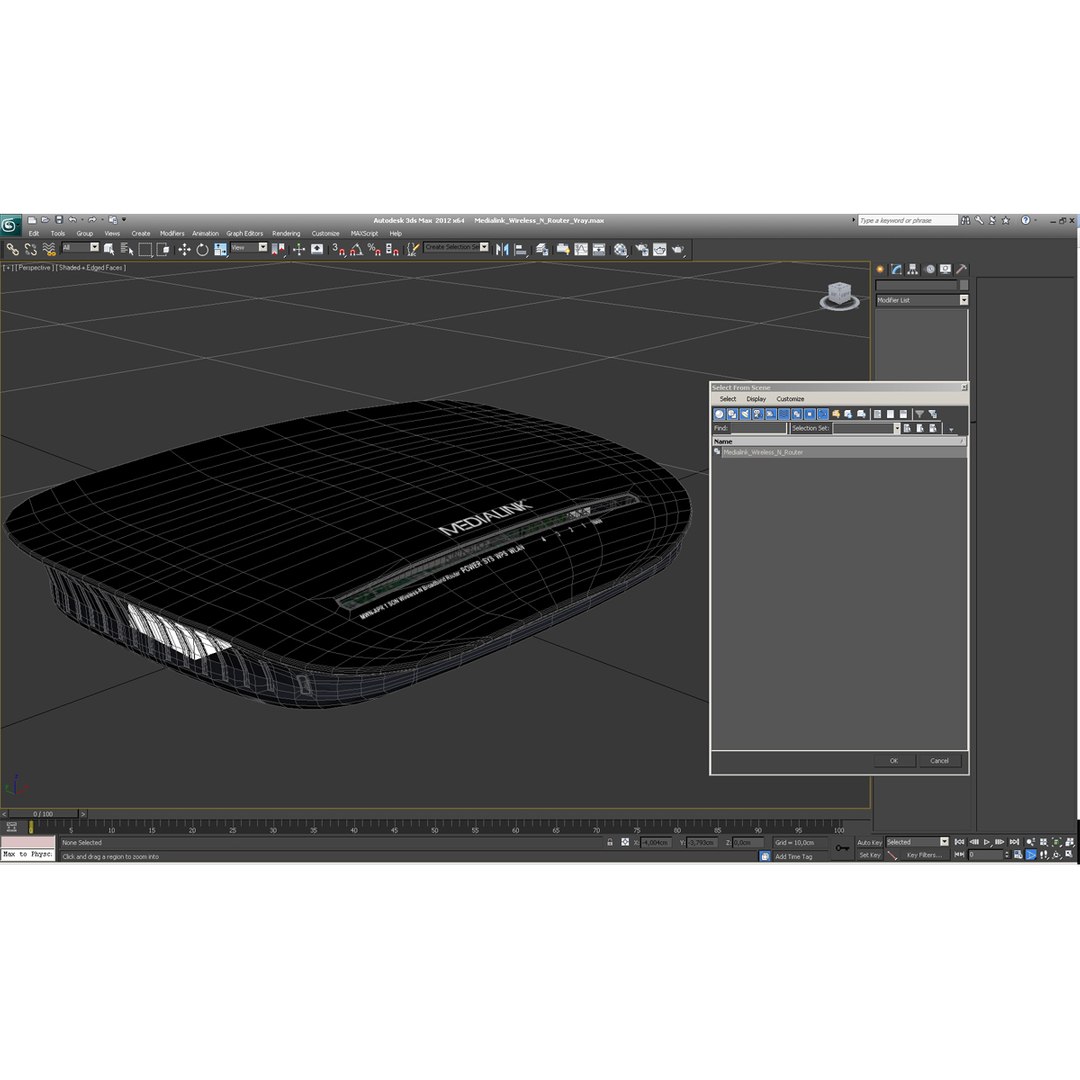Viewport: 1080px width, 1080px height.
Task: Switch to the Modify command panel tab
Action: coord(897,269)
